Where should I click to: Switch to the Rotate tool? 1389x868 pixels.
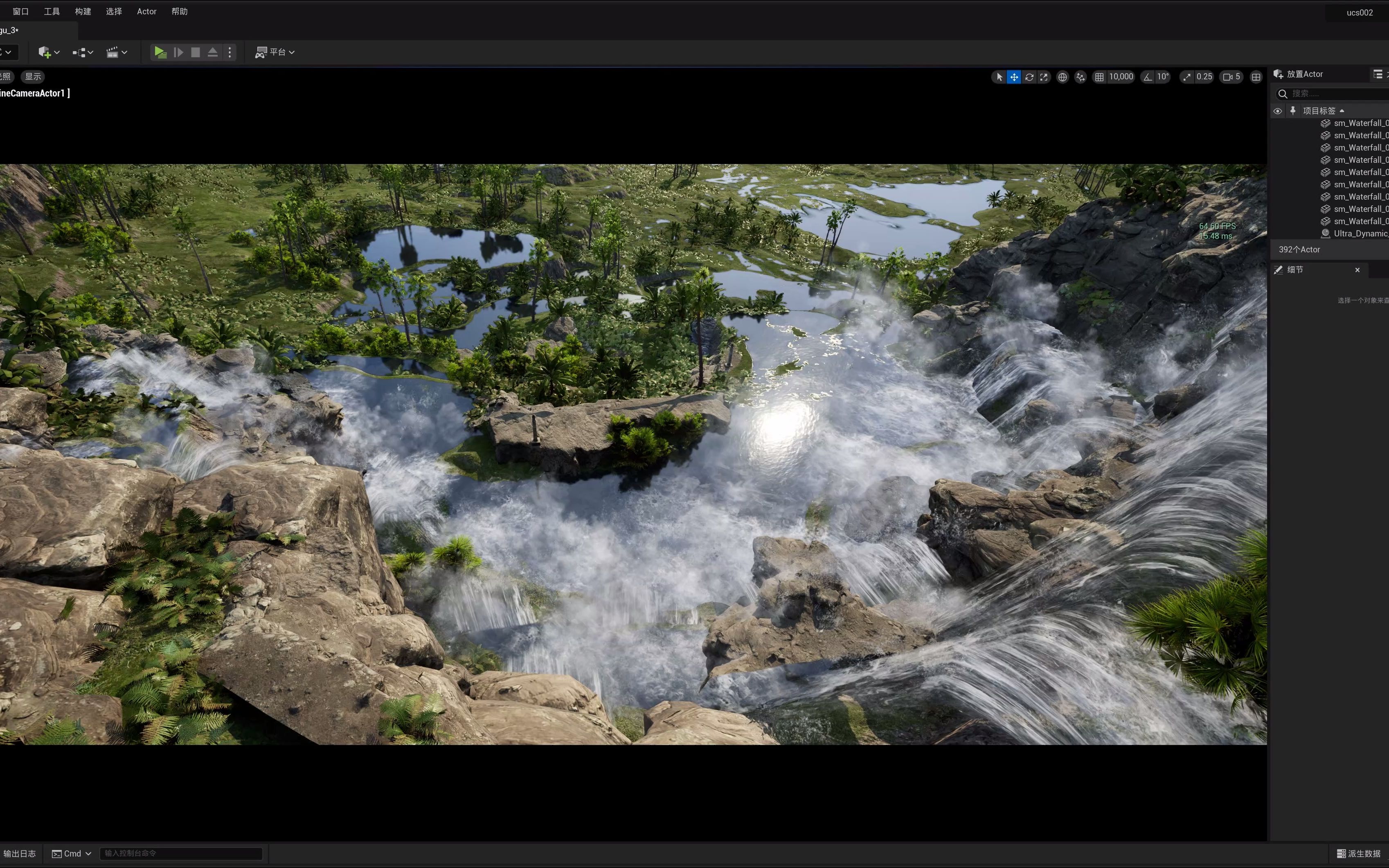[x=1029, y=76]
